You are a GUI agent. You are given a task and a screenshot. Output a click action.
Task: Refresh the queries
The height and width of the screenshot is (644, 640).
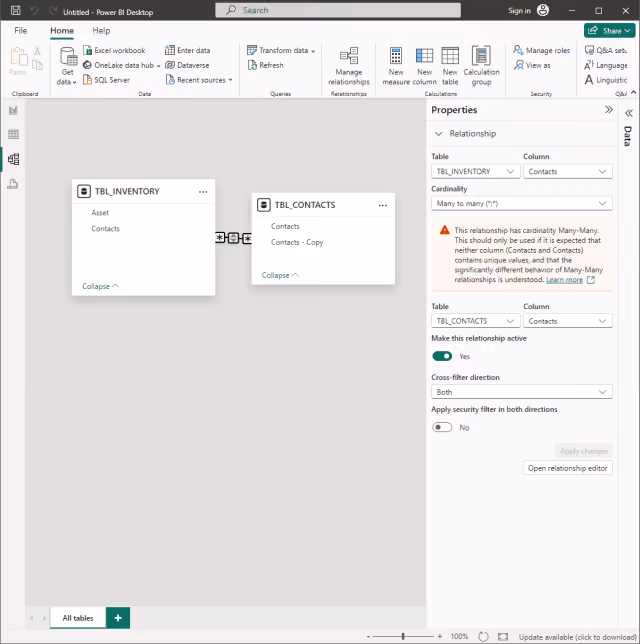point(266,65)
